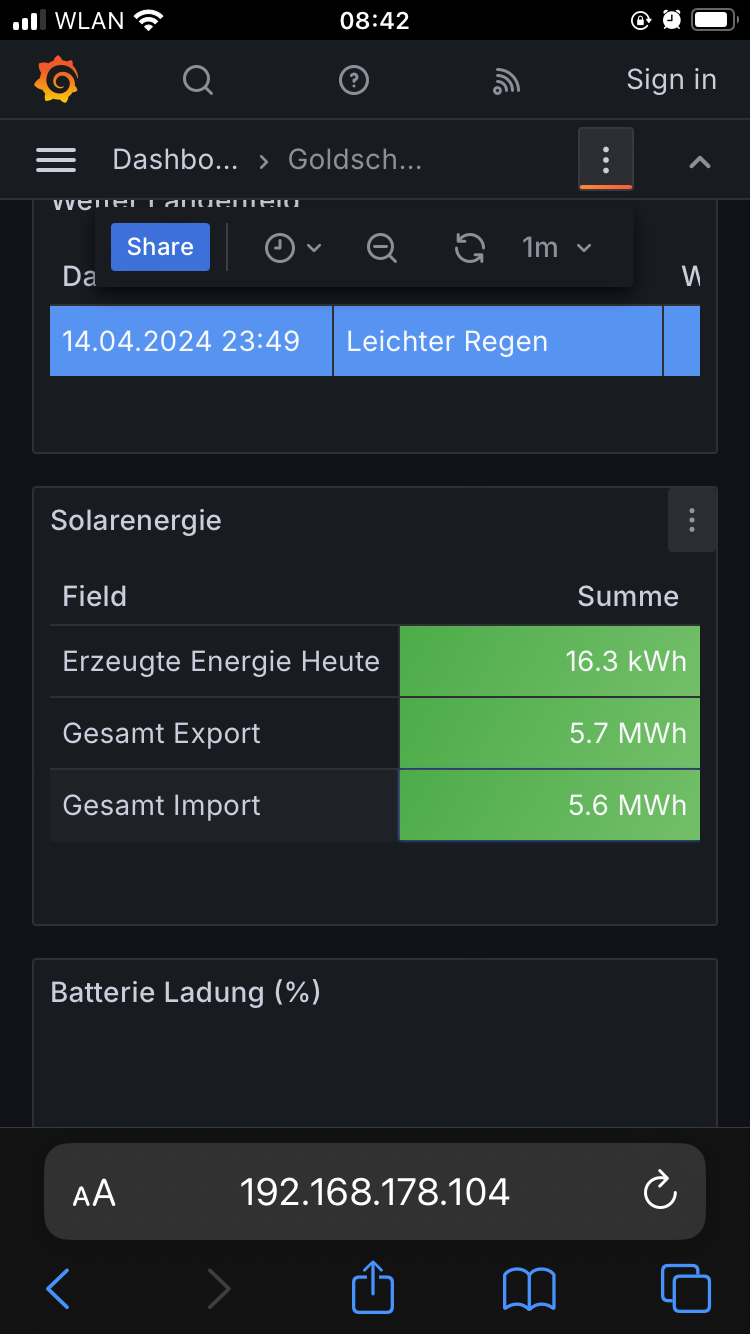Click the Share button
This screenshot has width=750, height=1334.
pyautogui.click(x=160, y=247)
